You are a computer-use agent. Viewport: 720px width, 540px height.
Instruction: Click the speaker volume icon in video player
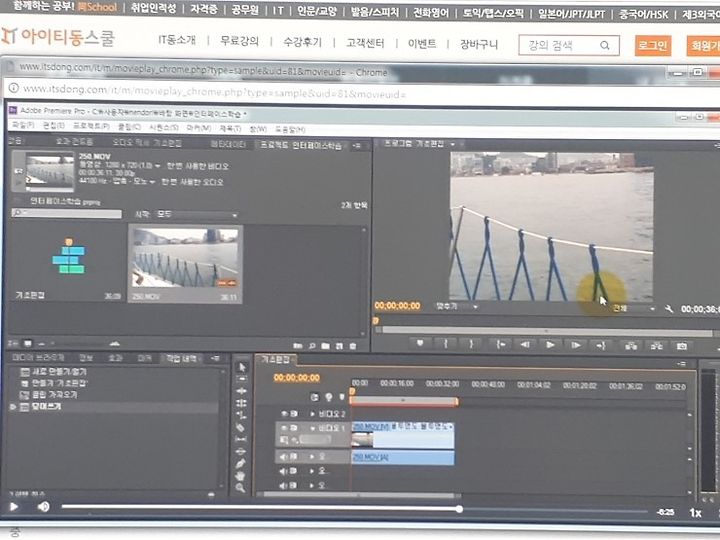[x=44, y=506]
